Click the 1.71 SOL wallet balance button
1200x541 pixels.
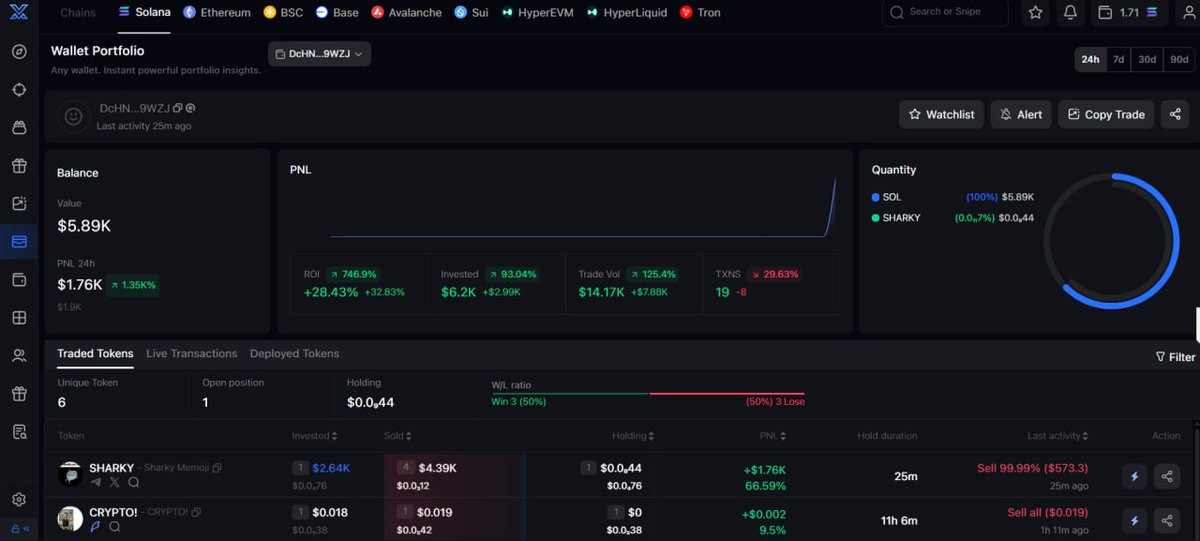tap(1128, 13)
